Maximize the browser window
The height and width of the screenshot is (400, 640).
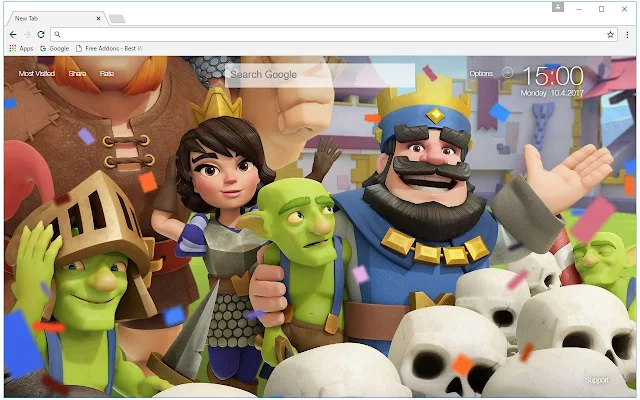tap(601, 9)
